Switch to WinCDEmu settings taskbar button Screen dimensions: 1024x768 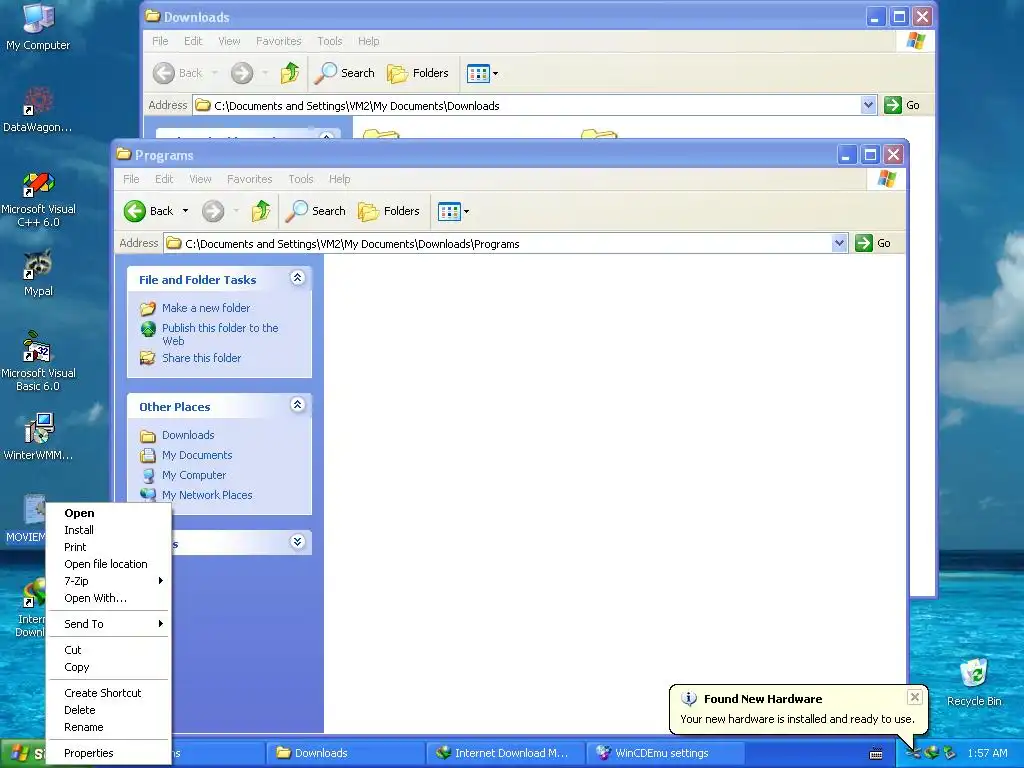[665, 754]
